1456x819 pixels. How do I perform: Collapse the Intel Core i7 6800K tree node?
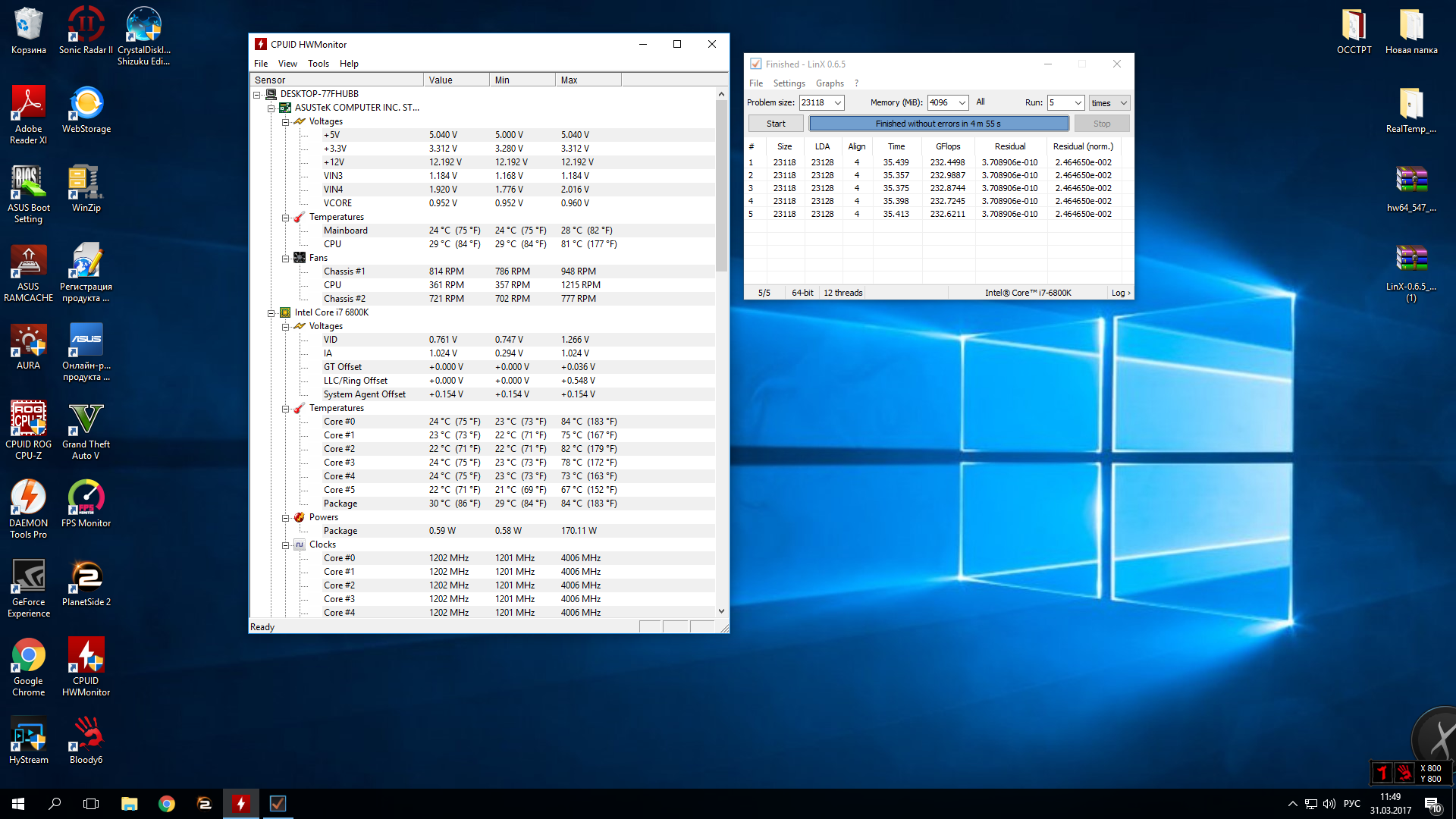[271, 312]
